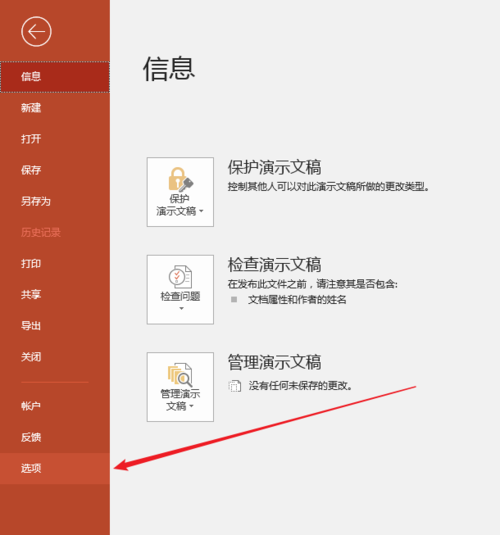The image size is (500, 535).
Task: Expand the 检查问题 dropdown arrow
Action: pos(181,308)
